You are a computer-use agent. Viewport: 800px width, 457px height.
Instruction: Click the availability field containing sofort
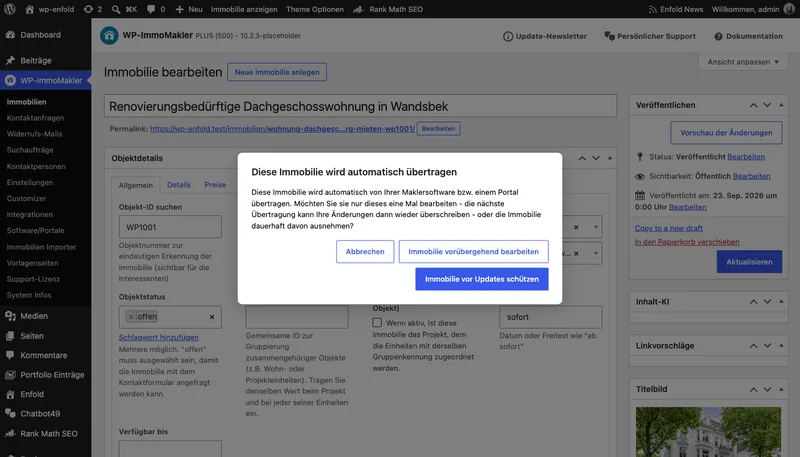(x=551, y=317)
